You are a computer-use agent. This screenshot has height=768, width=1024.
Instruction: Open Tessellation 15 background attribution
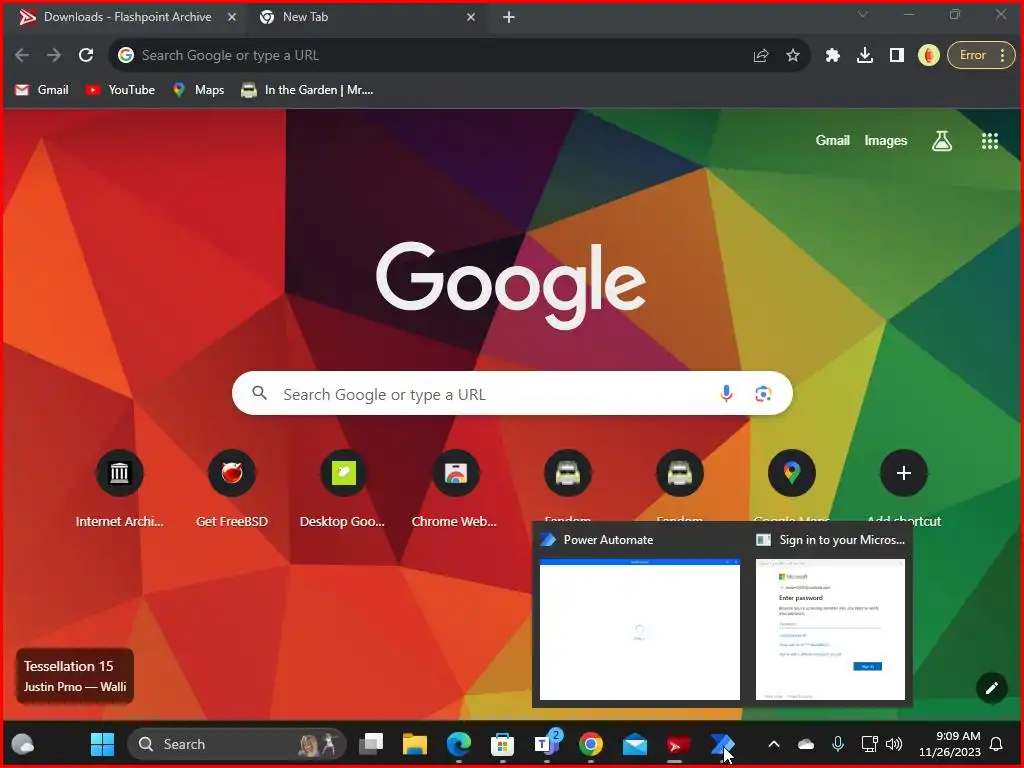tap(74, 676)
